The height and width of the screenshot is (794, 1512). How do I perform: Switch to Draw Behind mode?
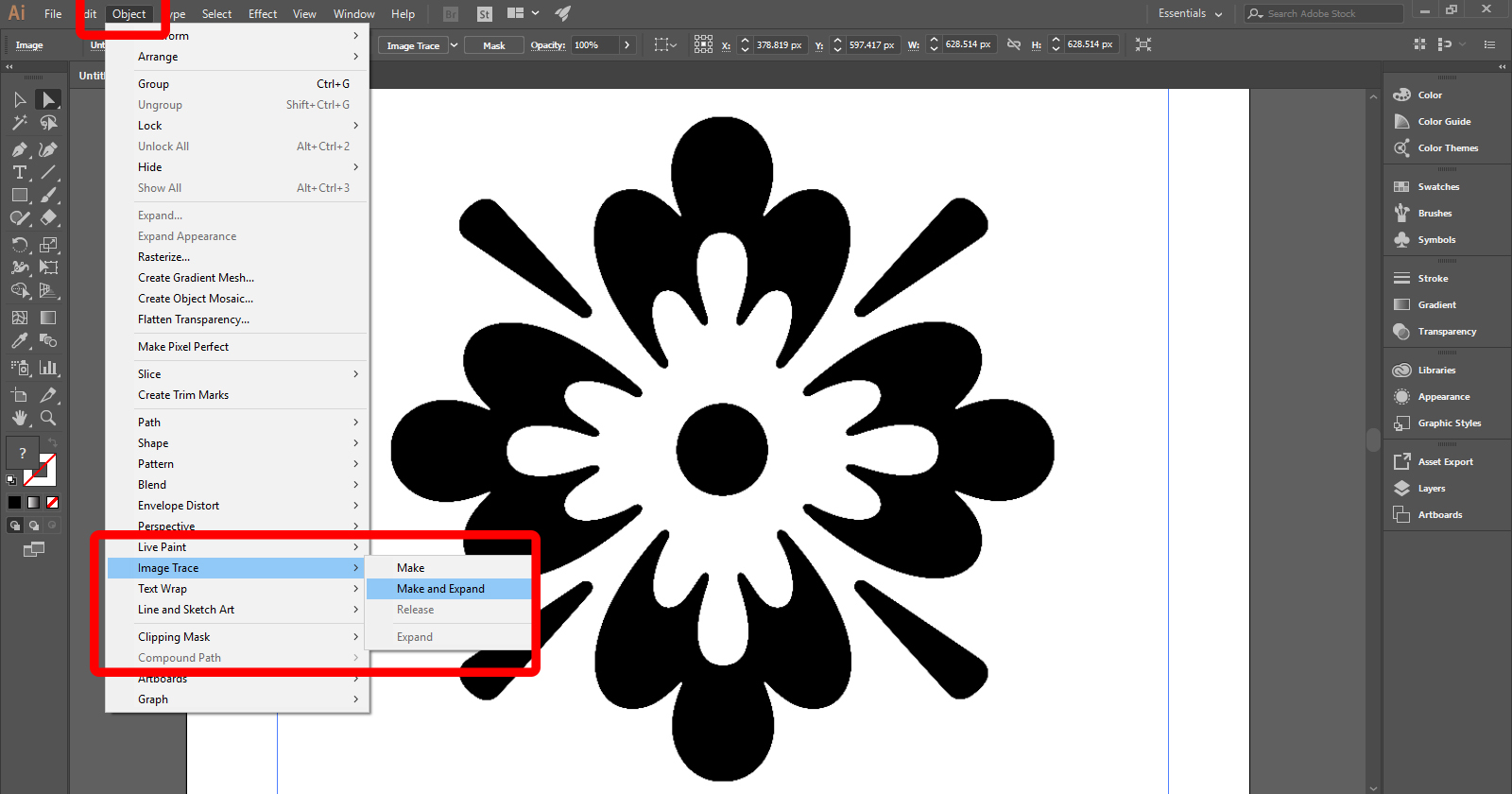tap(34, 526)
